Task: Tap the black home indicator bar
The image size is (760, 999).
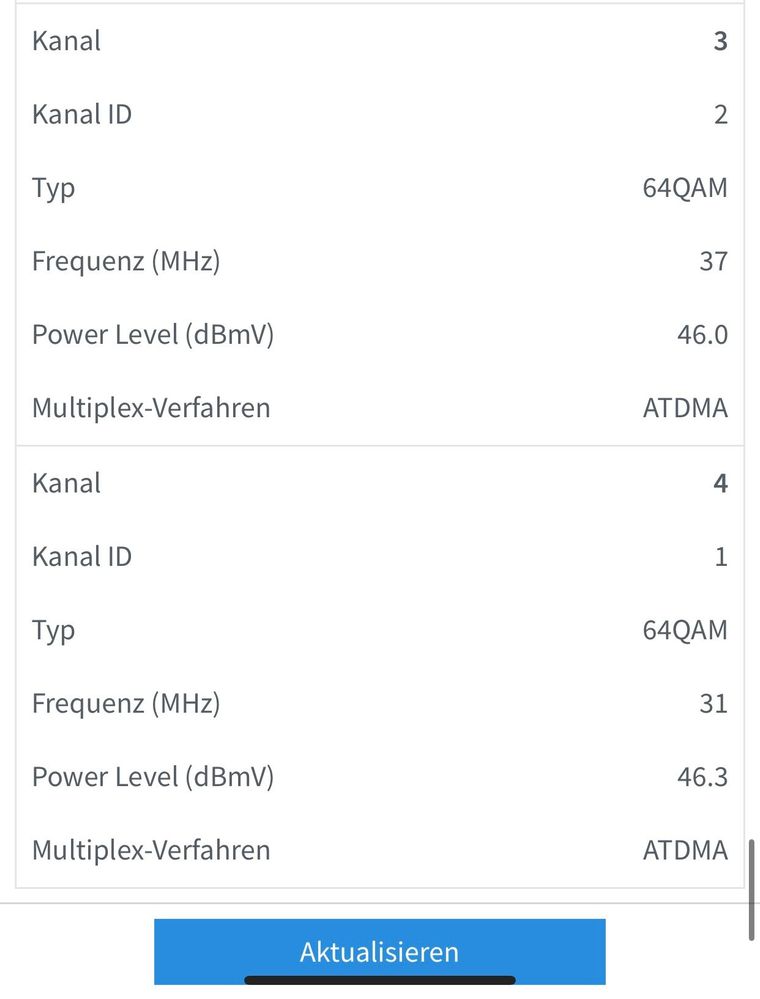Action: [379, 980]
